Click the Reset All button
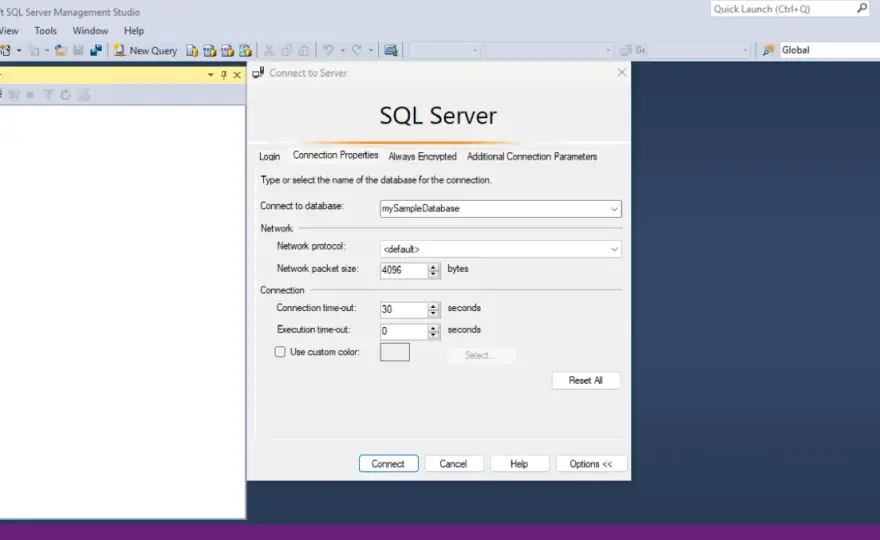 [x=586, y=381]
